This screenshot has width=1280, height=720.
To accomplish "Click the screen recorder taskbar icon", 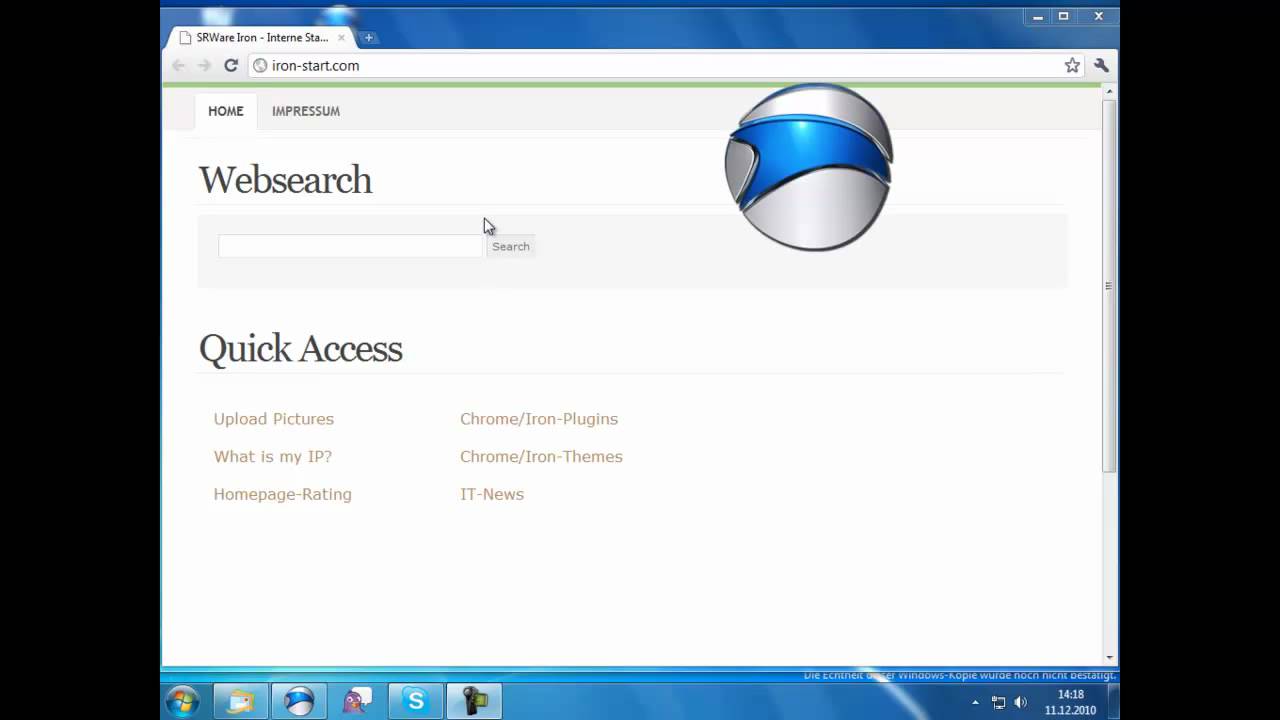I will coord(474,701).
